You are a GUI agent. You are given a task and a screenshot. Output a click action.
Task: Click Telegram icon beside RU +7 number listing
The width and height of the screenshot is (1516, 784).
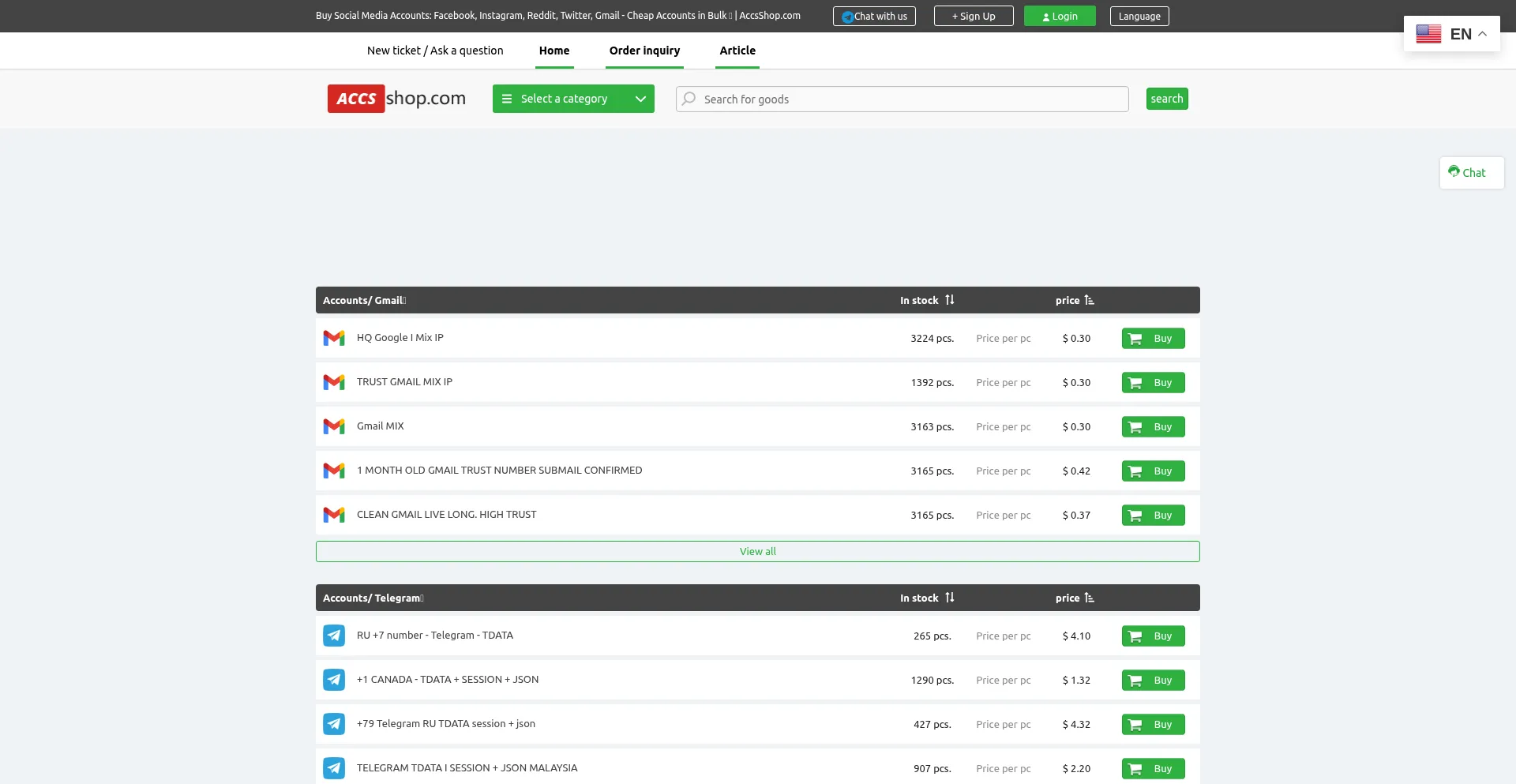[334, 636]
